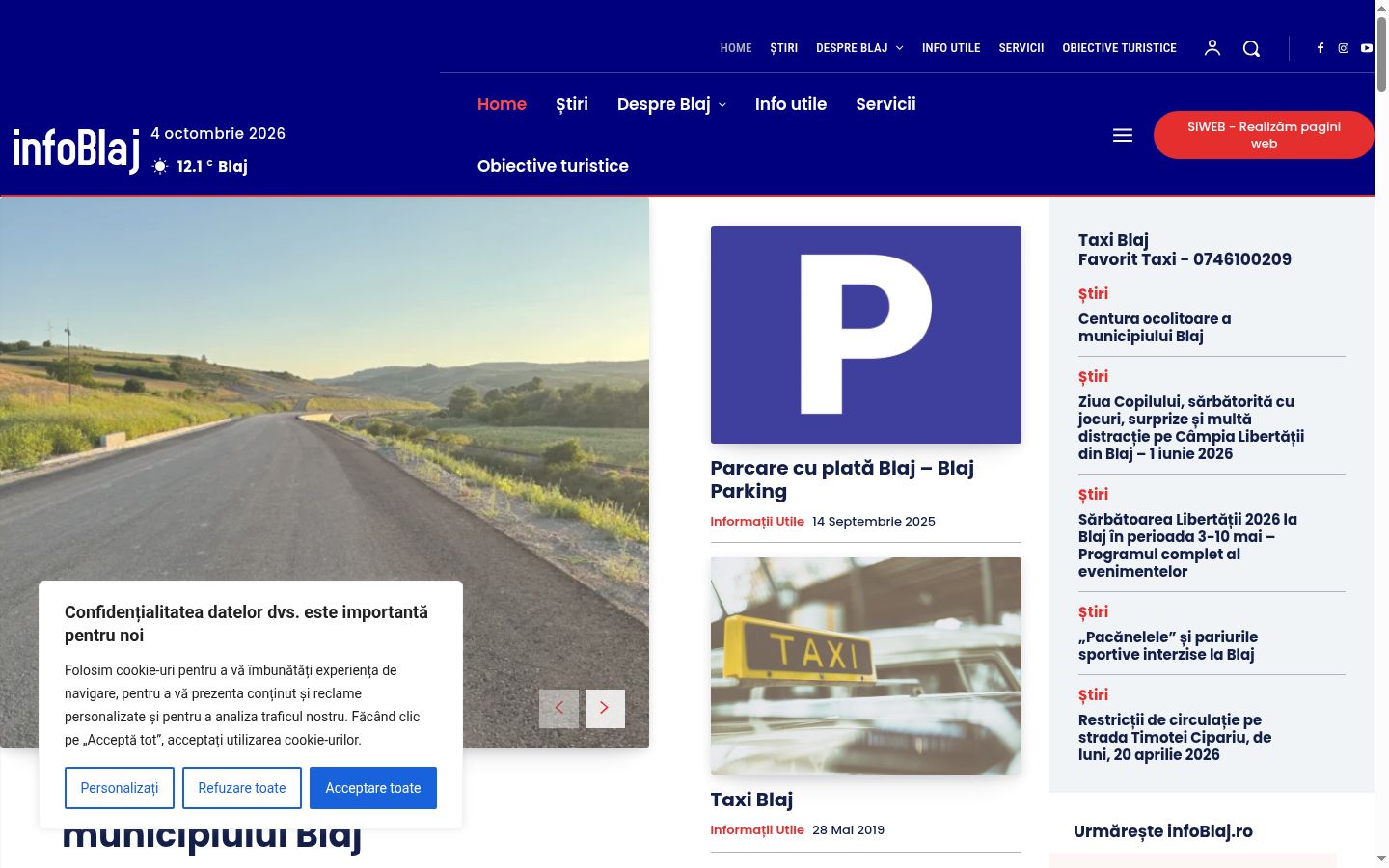The image size is (1389, 868).
Task: Visit the Instagram page icon
Action: click(1344, 48)
